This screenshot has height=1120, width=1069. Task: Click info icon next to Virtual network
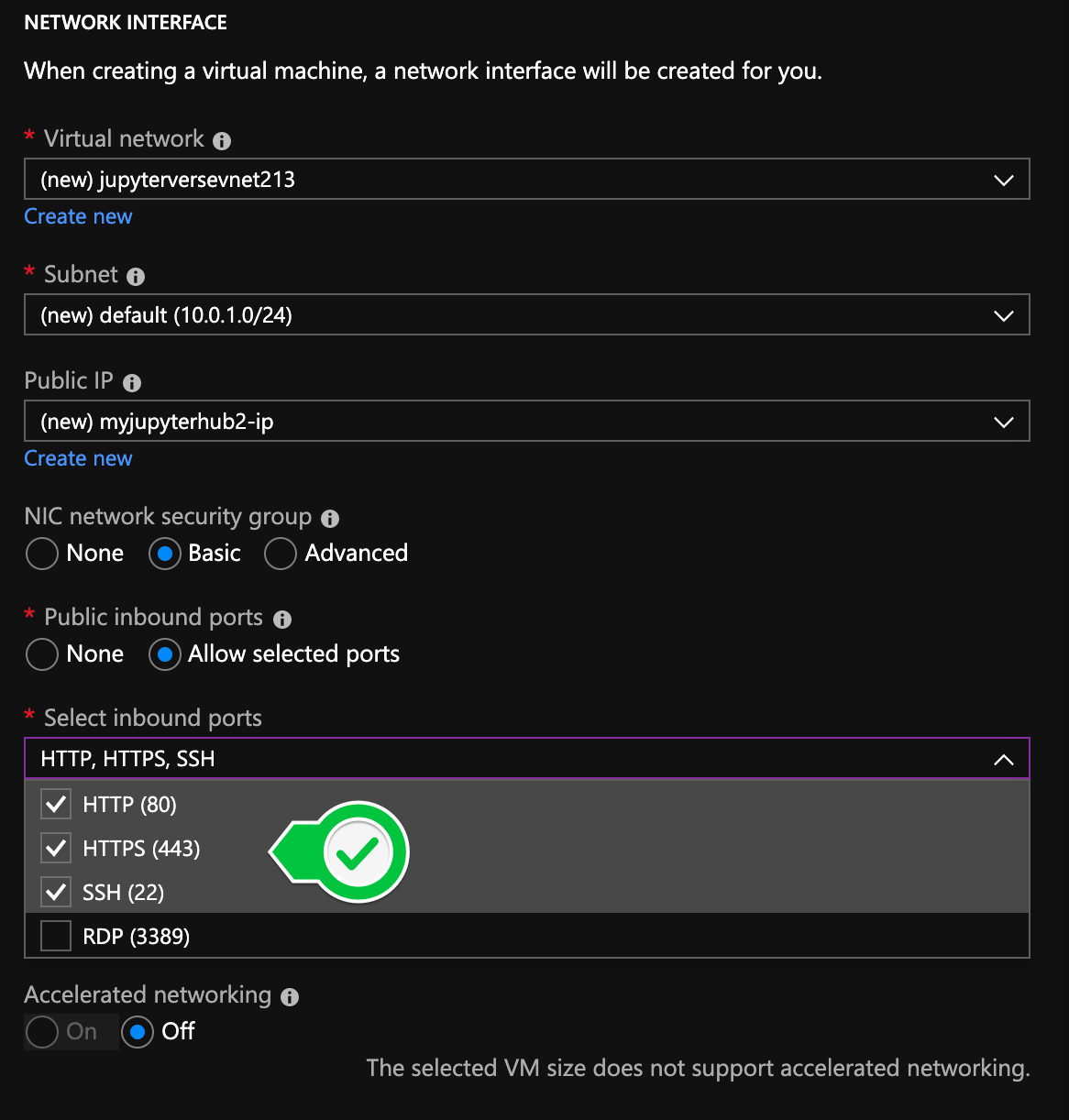[x=222, y=140]
